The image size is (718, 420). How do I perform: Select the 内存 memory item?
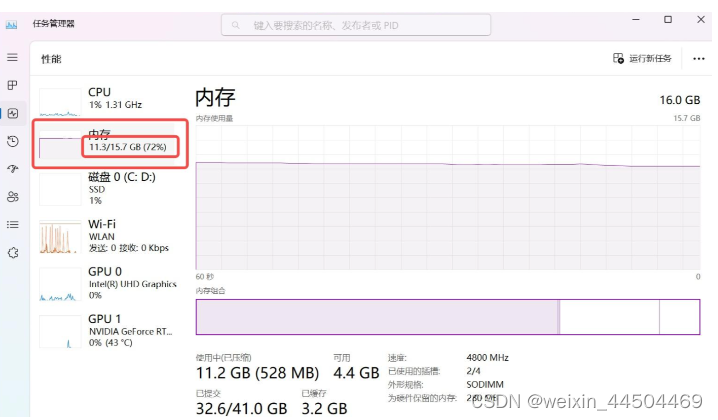pyautogui.click(x=110, y=142)
